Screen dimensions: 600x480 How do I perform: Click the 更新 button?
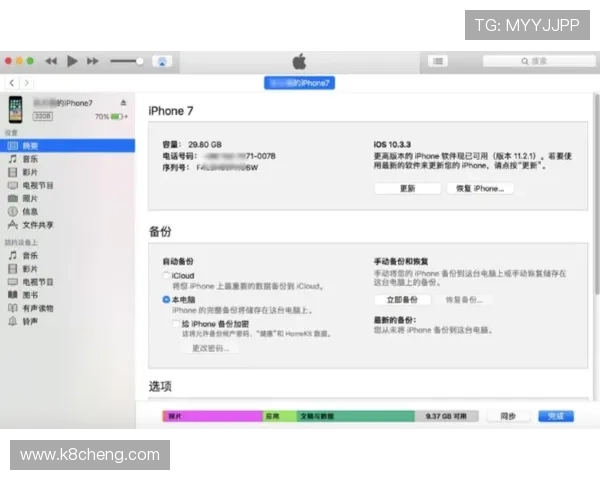click(x=408, y=188)
